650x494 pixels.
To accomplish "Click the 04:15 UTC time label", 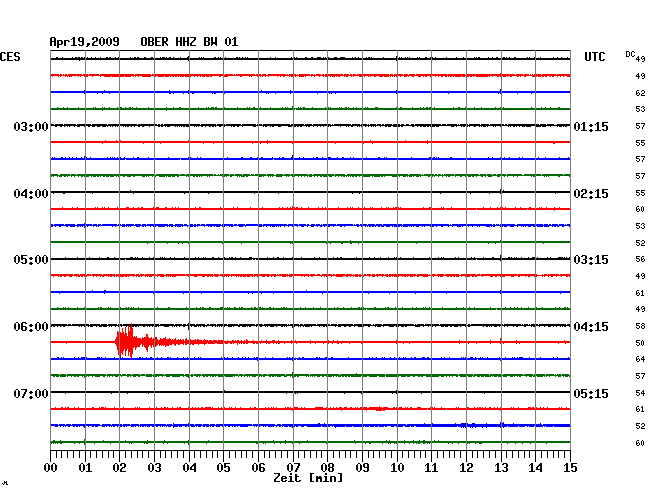I will [591, 327].
